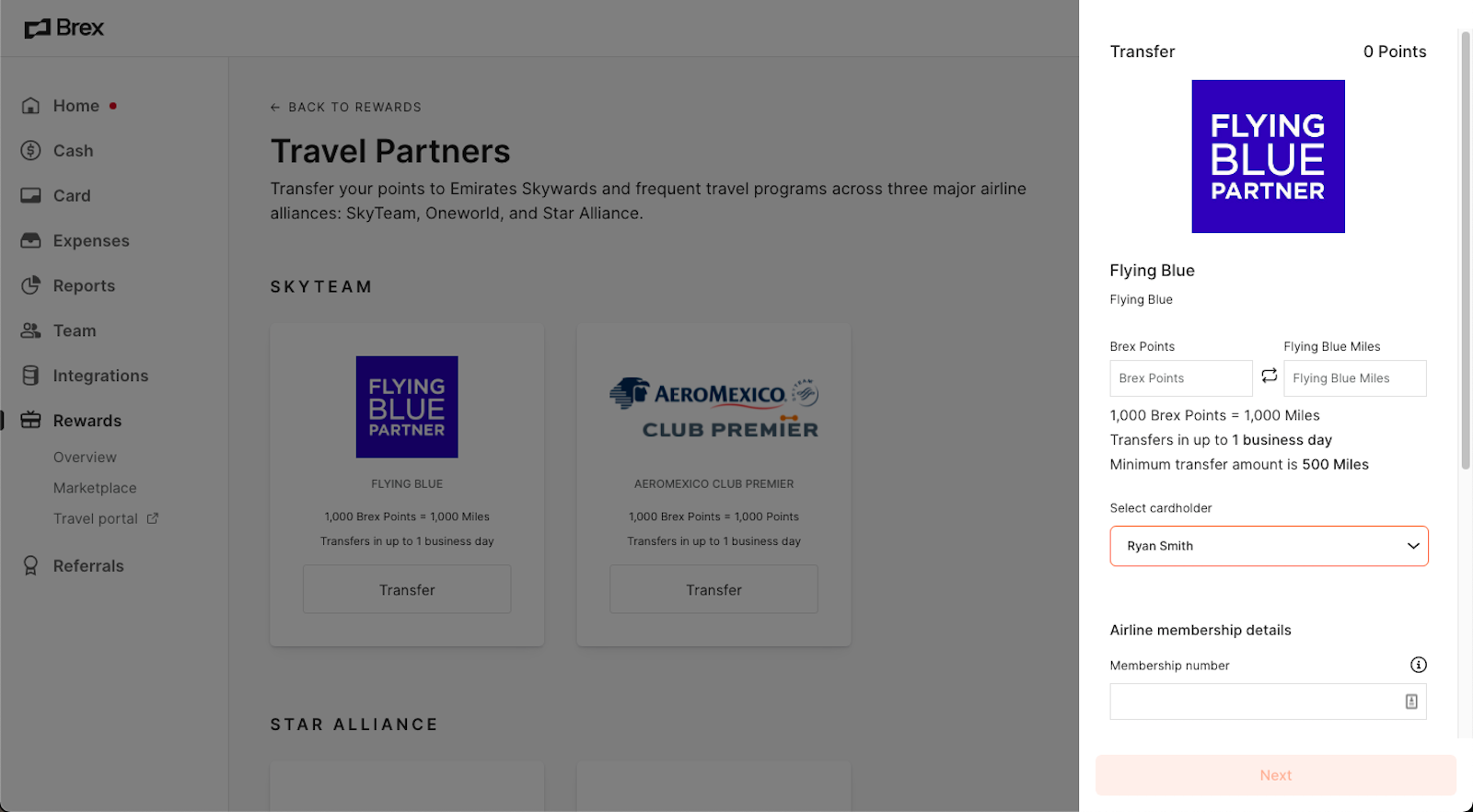Click the Reports pie chart icon
Viewport: 1473px width, 812px height.
(30, 285)
